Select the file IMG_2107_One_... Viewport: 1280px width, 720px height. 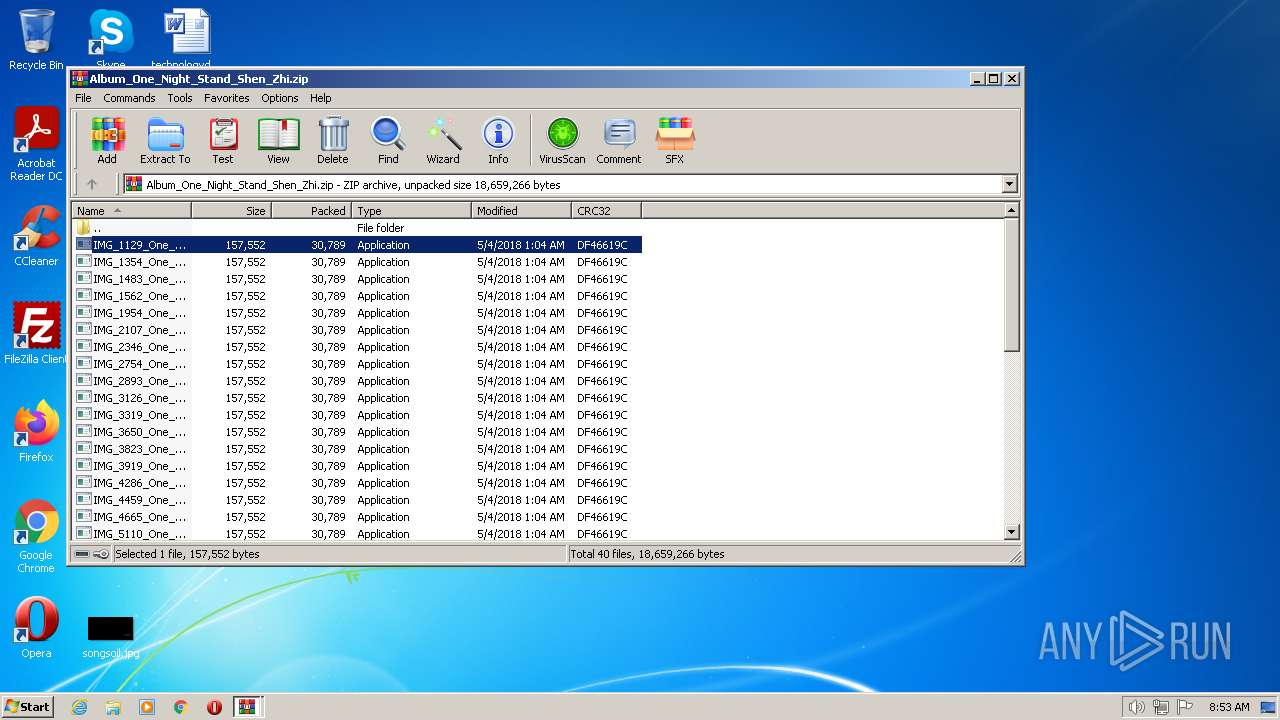(357, 330)
